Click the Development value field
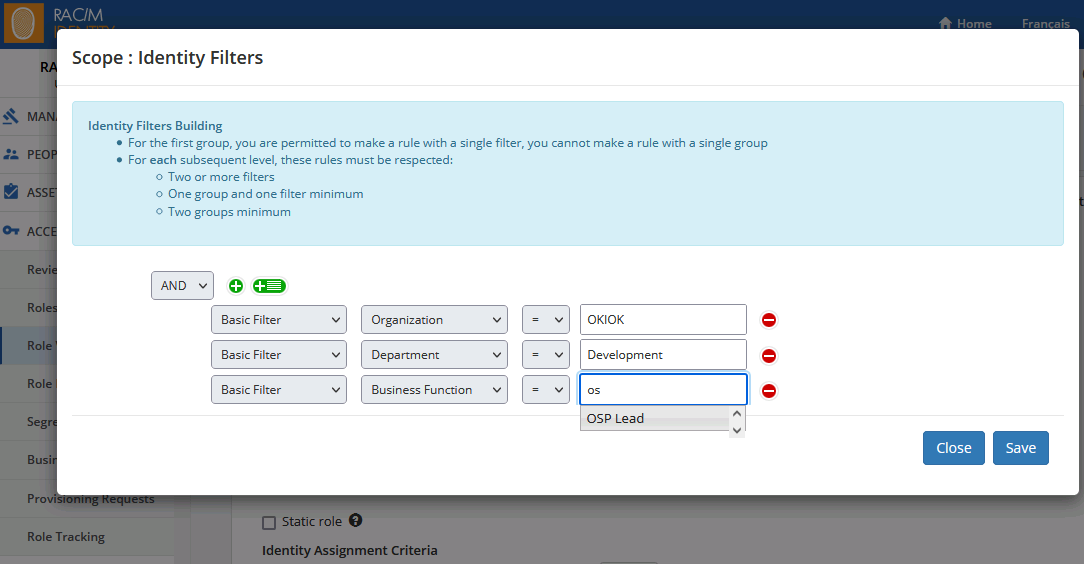Viewport: 1084px width, 564px height. pos(663,355)
